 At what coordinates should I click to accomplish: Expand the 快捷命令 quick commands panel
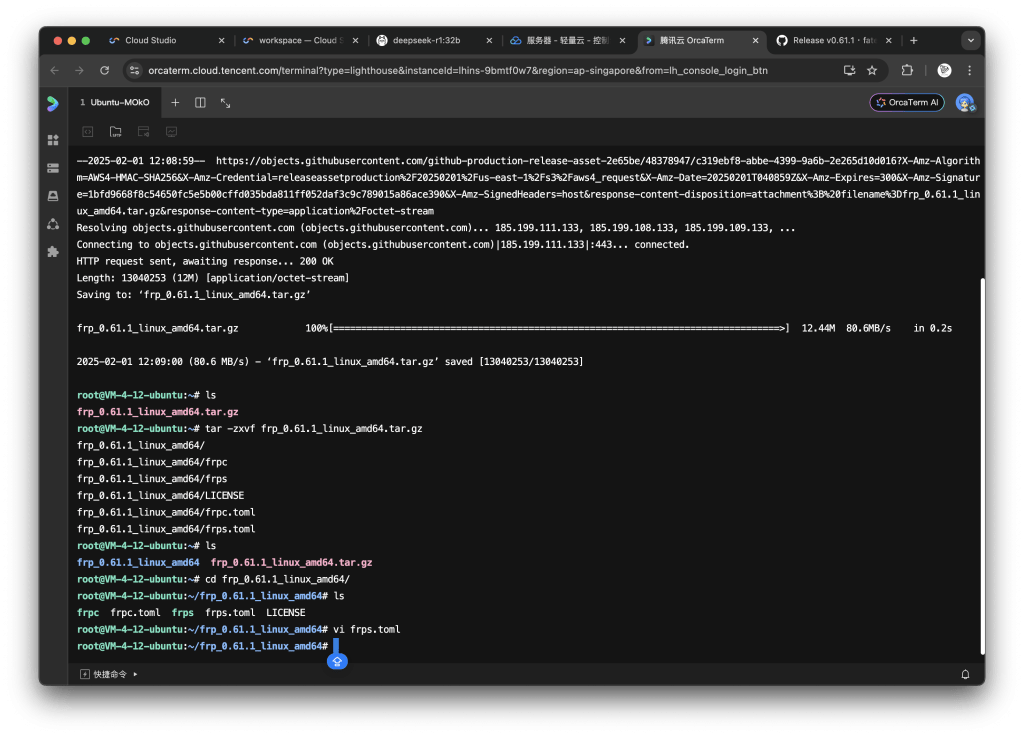[x=108, y=674]
